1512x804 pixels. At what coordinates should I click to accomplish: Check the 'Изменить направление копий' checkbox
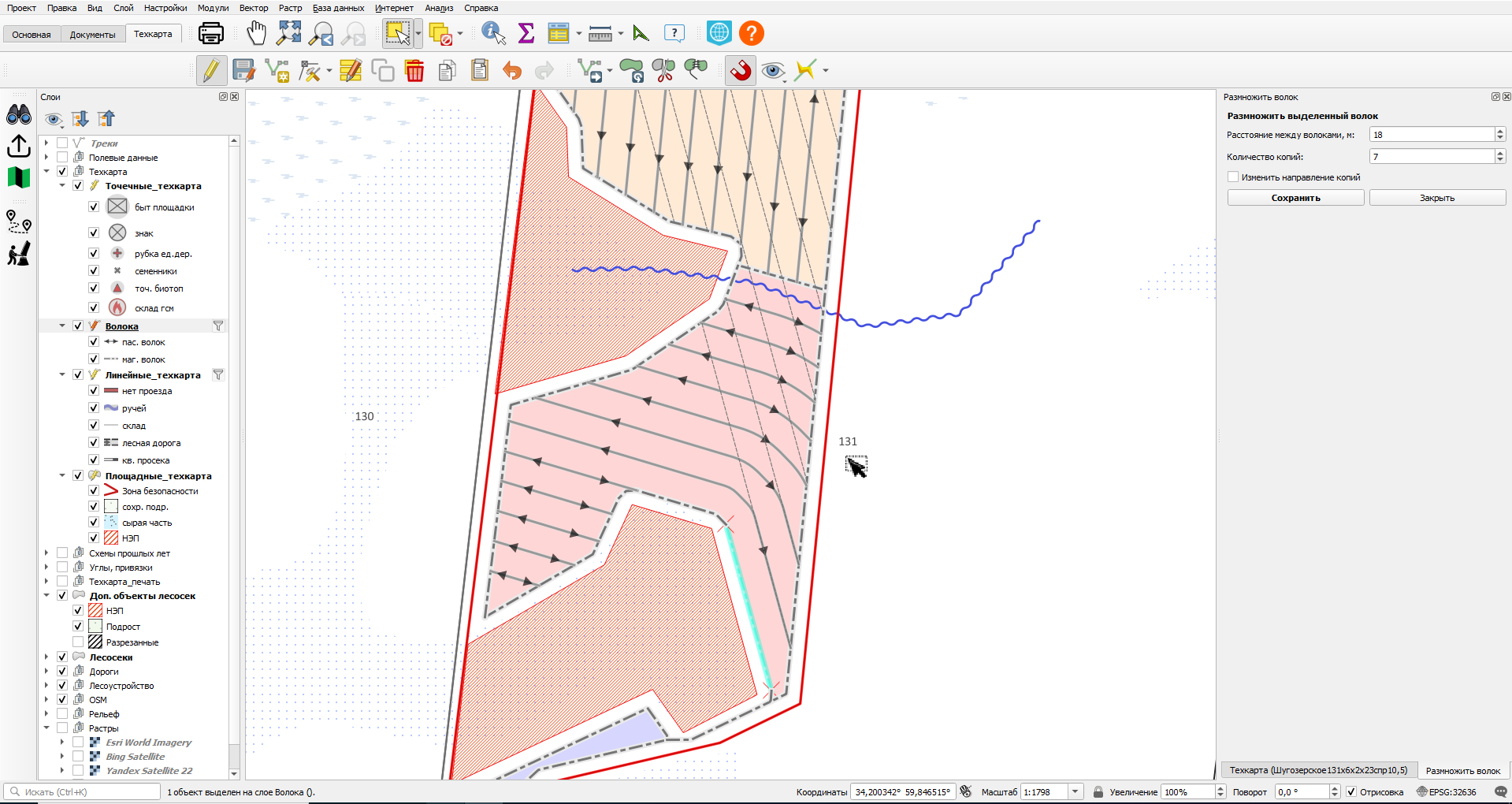point(1233,177)
